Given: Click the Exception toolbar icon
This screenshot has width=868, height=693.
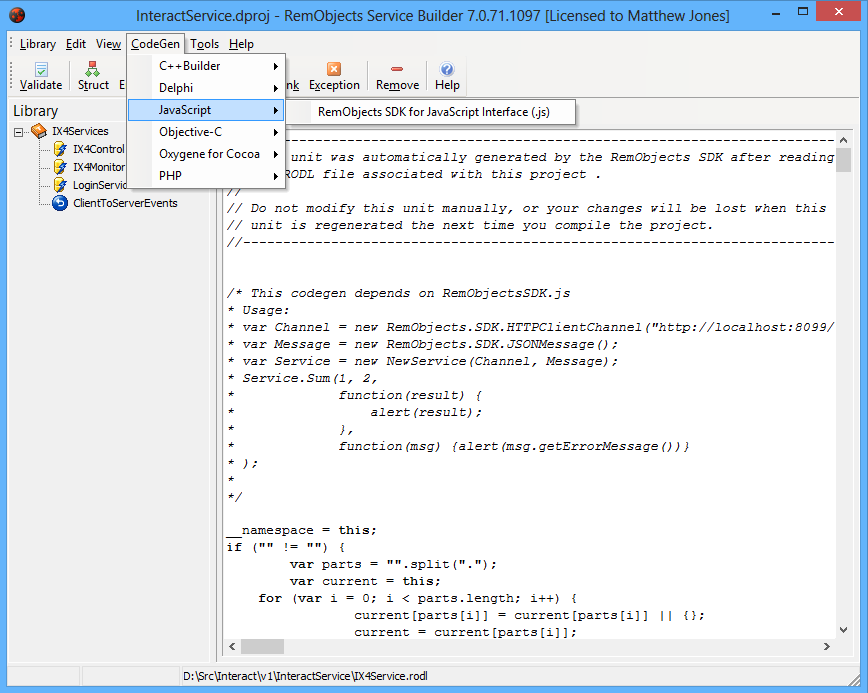Looking at the screenshot, I should pyautogui.click(x=334, y=69).
